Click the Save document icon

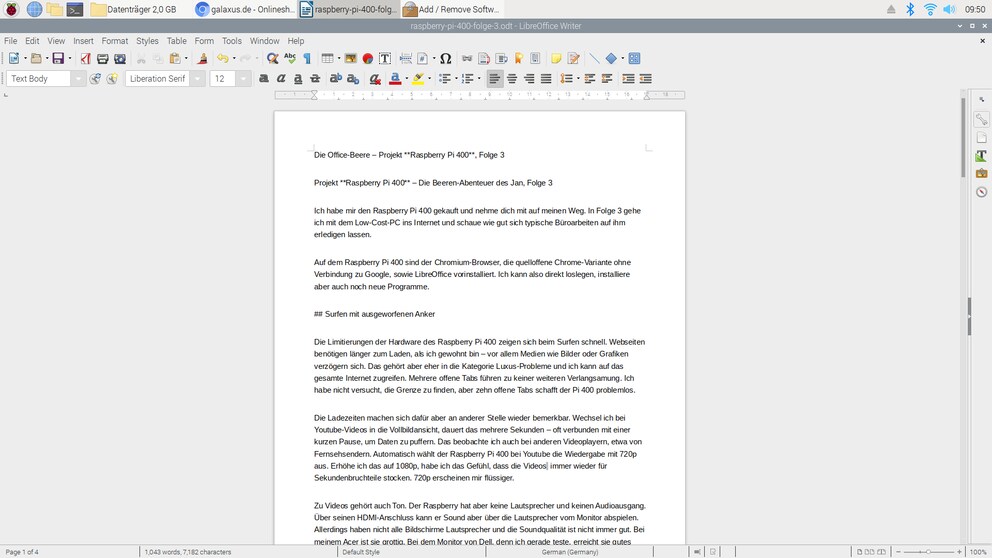58,58
